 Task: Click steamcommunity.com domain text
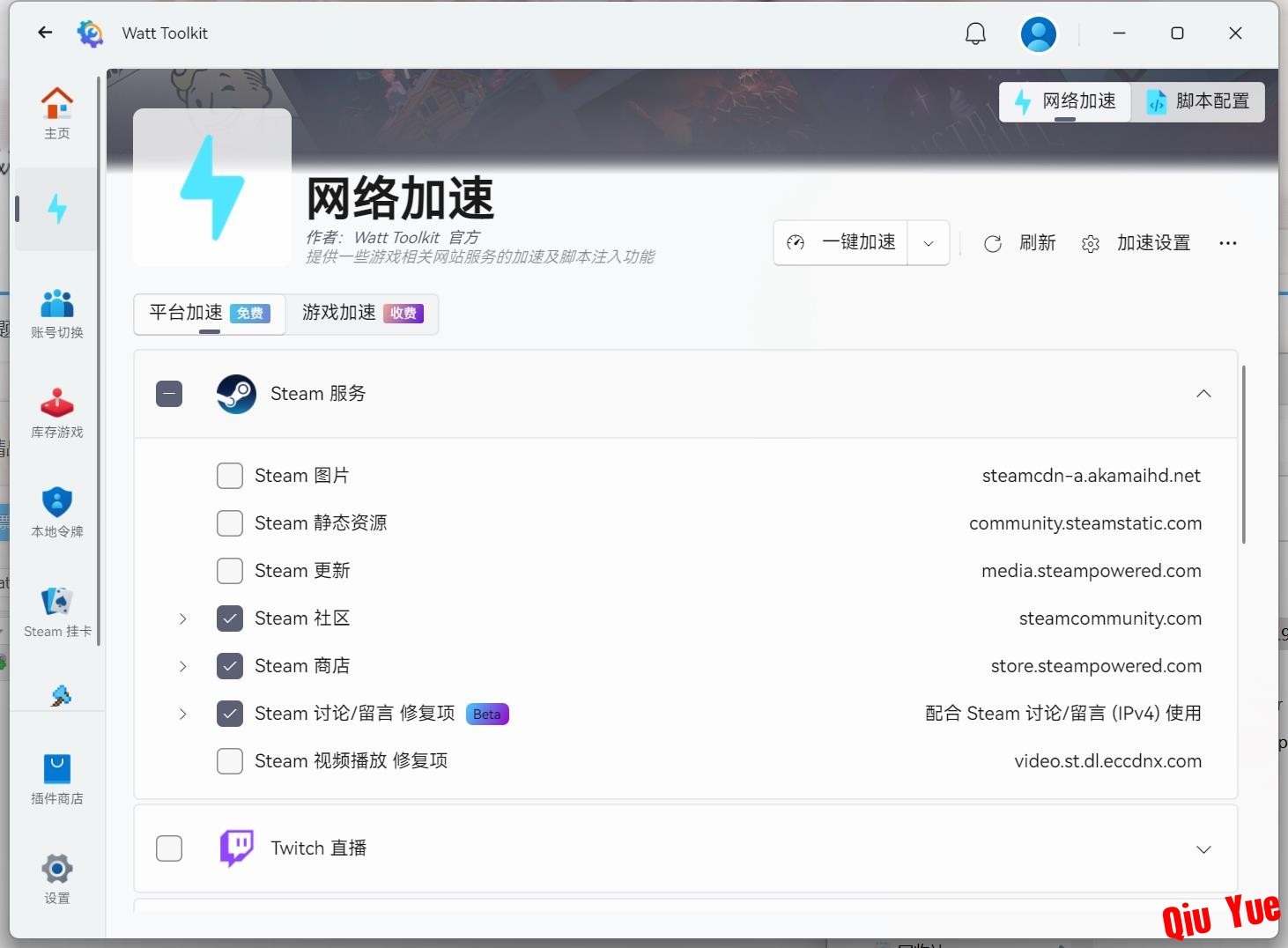(x=1110, y=618)
